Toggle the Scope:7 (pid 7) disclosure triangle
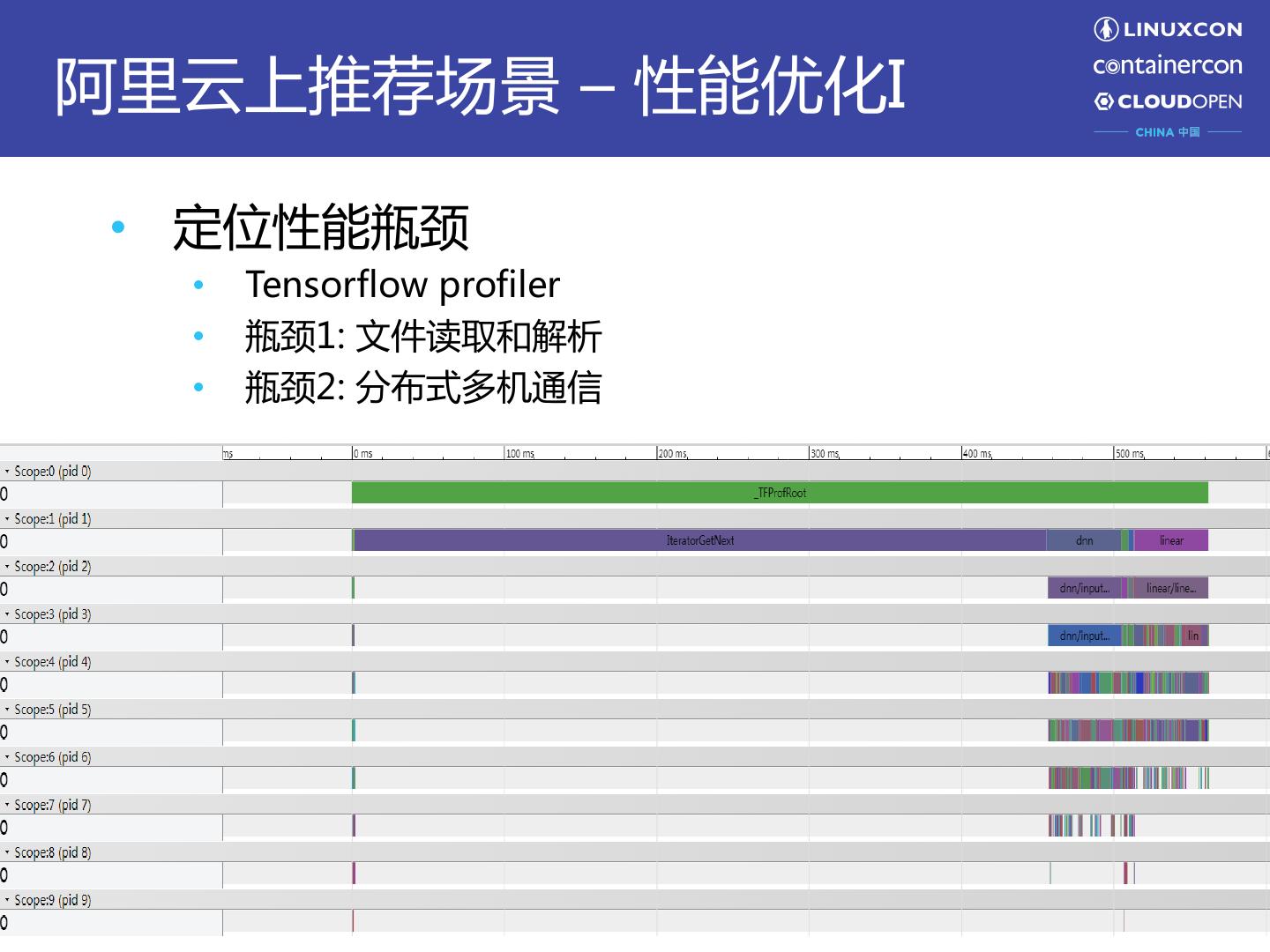Viewport: 1270px width, 952px height. pos(7,805)
